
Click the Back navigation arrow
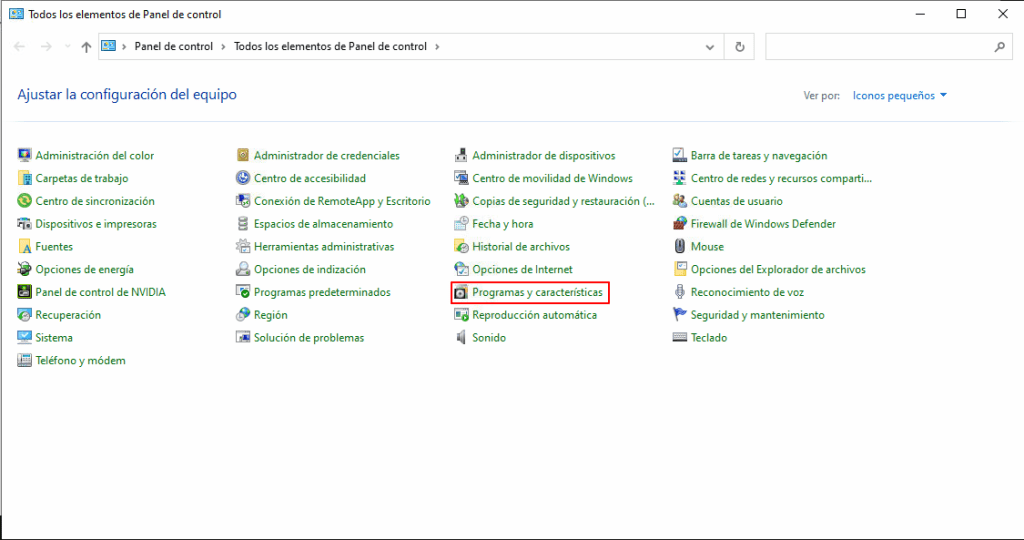click(20, 47)
